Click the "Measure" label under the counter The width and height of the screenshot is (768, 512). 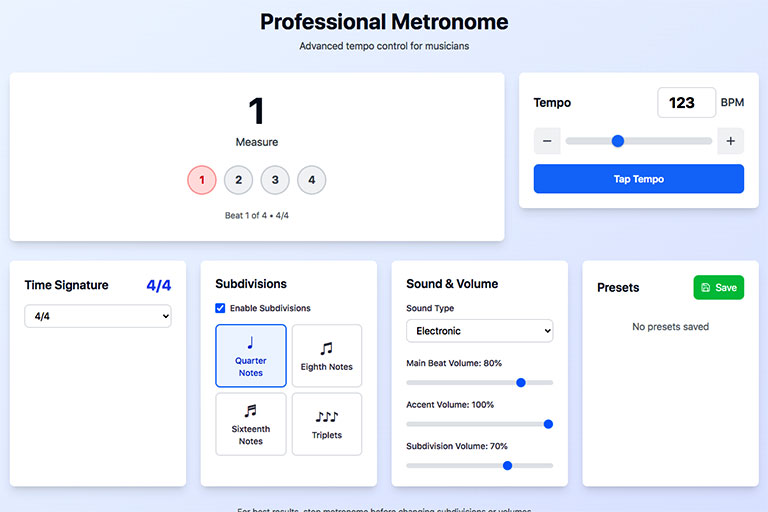click(x=257, y=142)
